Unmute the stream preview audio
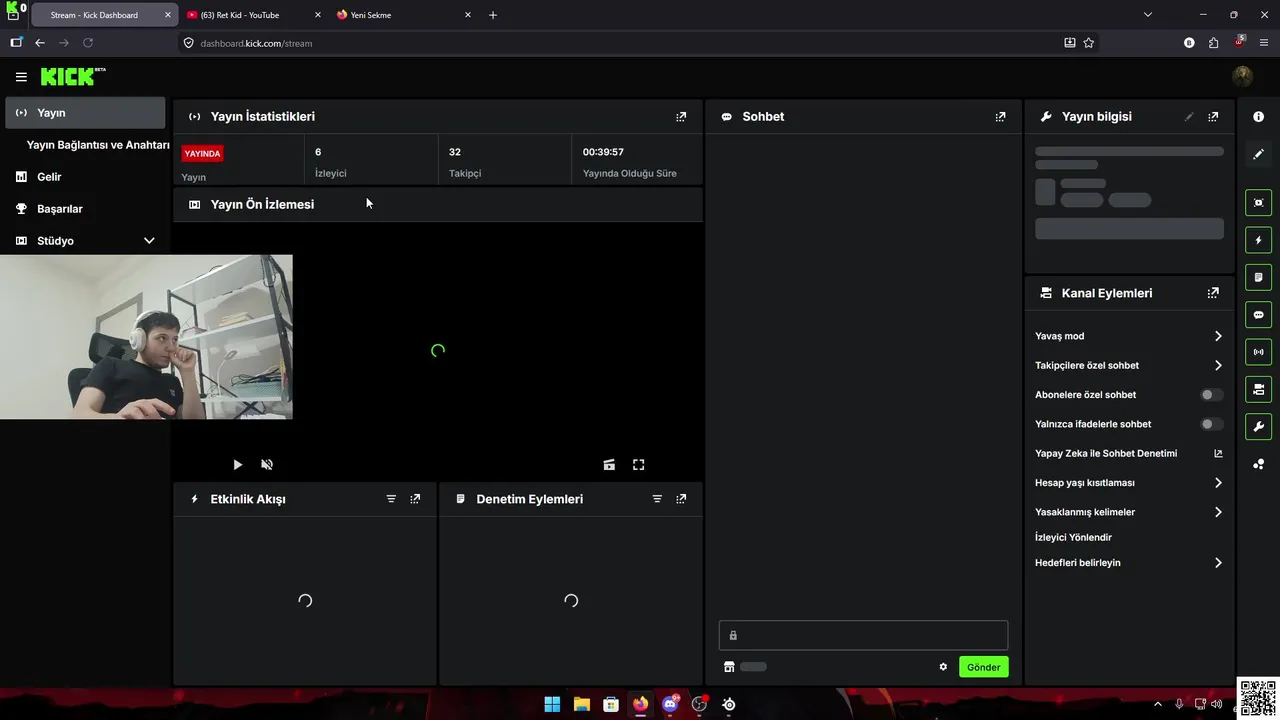This screenshot has width=1280, height=720. [x=267, y=465]
